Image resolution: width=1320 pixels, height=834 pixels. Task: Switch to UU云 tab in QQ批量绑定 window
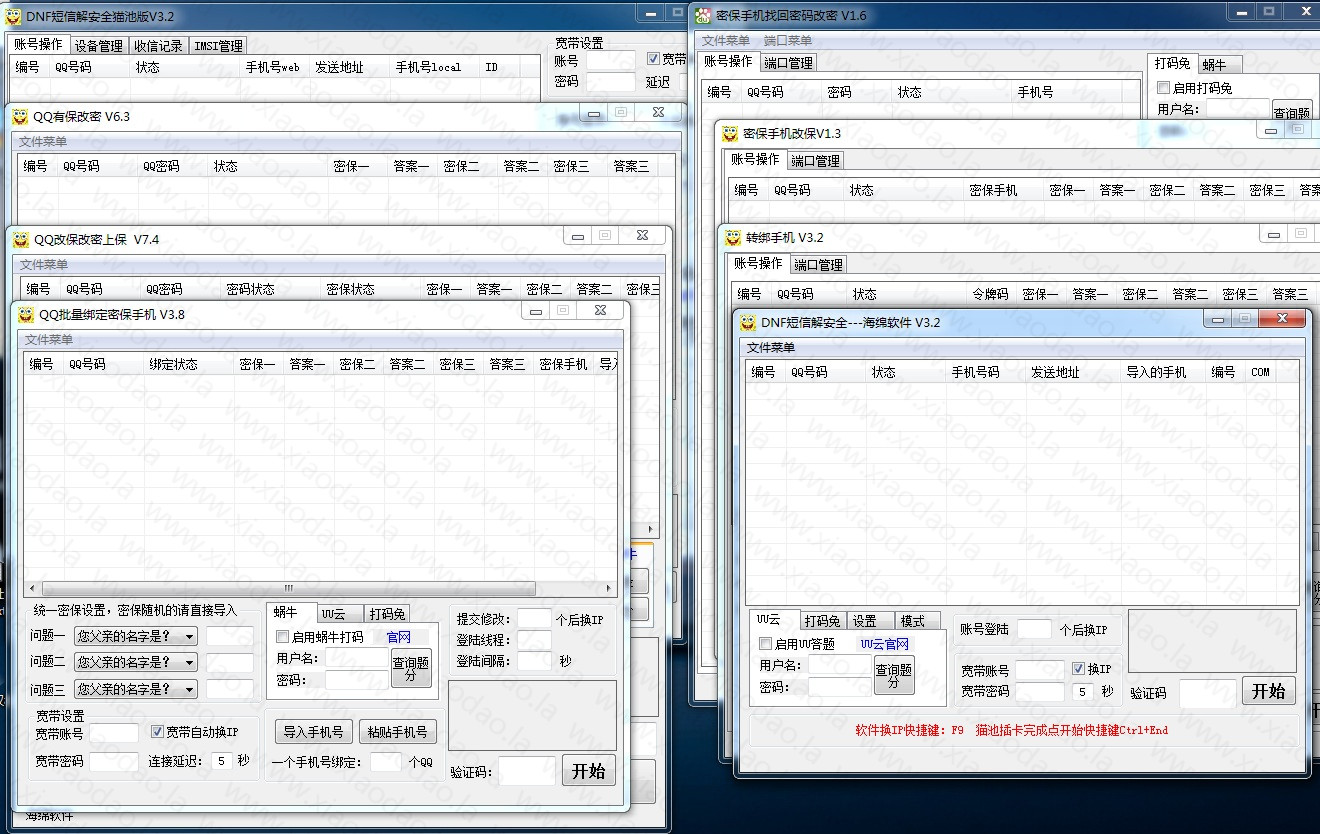pyautogui.click(x=340, y=614)
